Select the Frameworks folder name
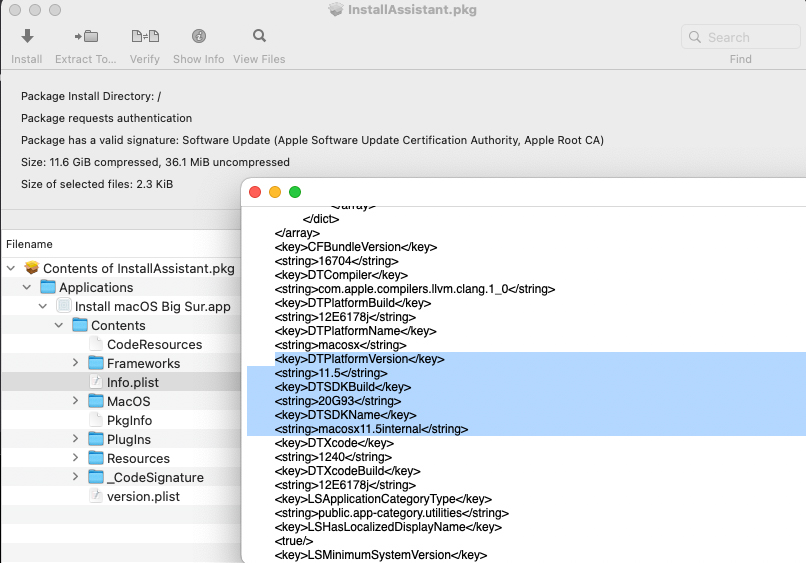 (x=143, y=363)
